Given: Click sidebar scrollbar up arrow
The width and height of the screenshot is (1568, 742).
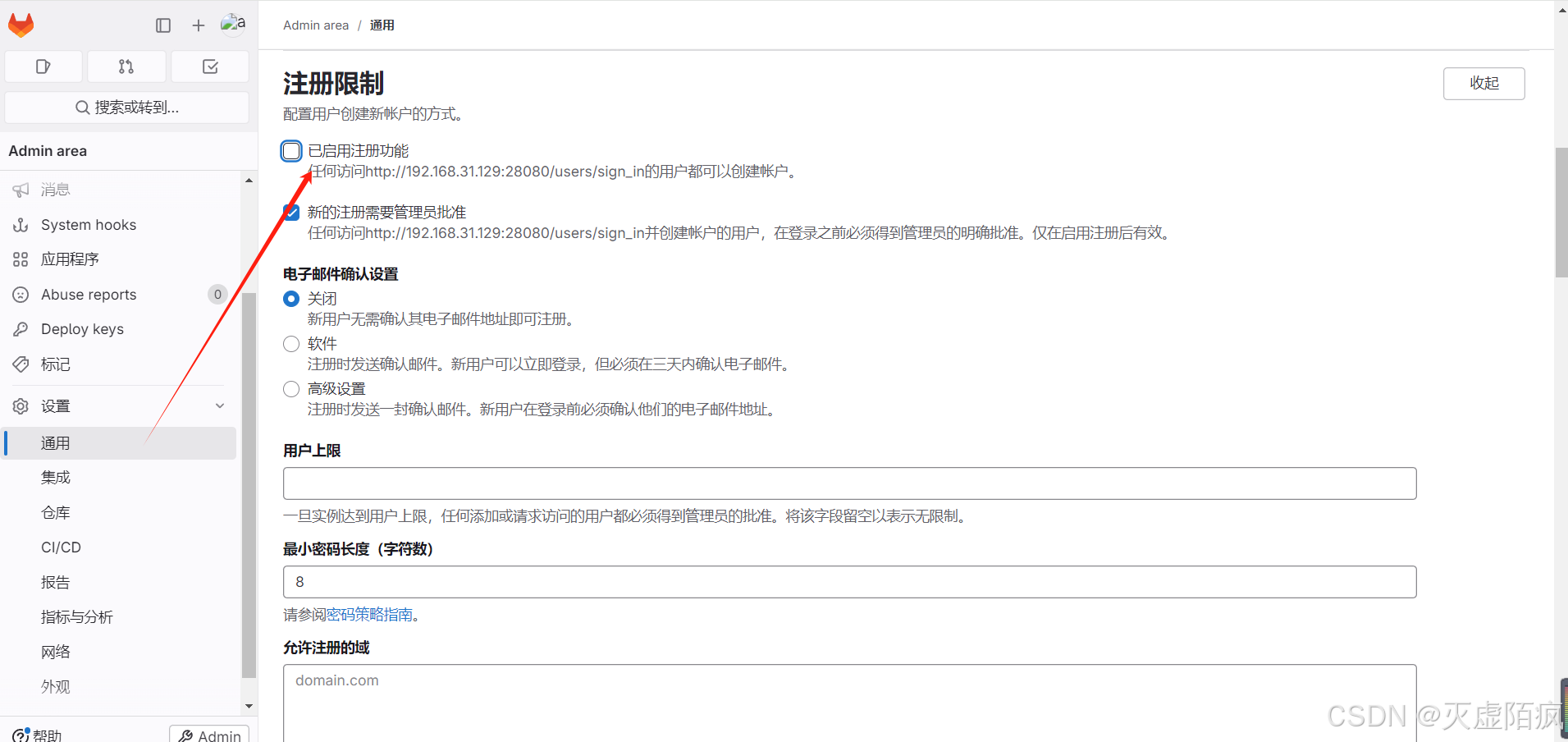Looking at the screenshot, I should (249, 181).
